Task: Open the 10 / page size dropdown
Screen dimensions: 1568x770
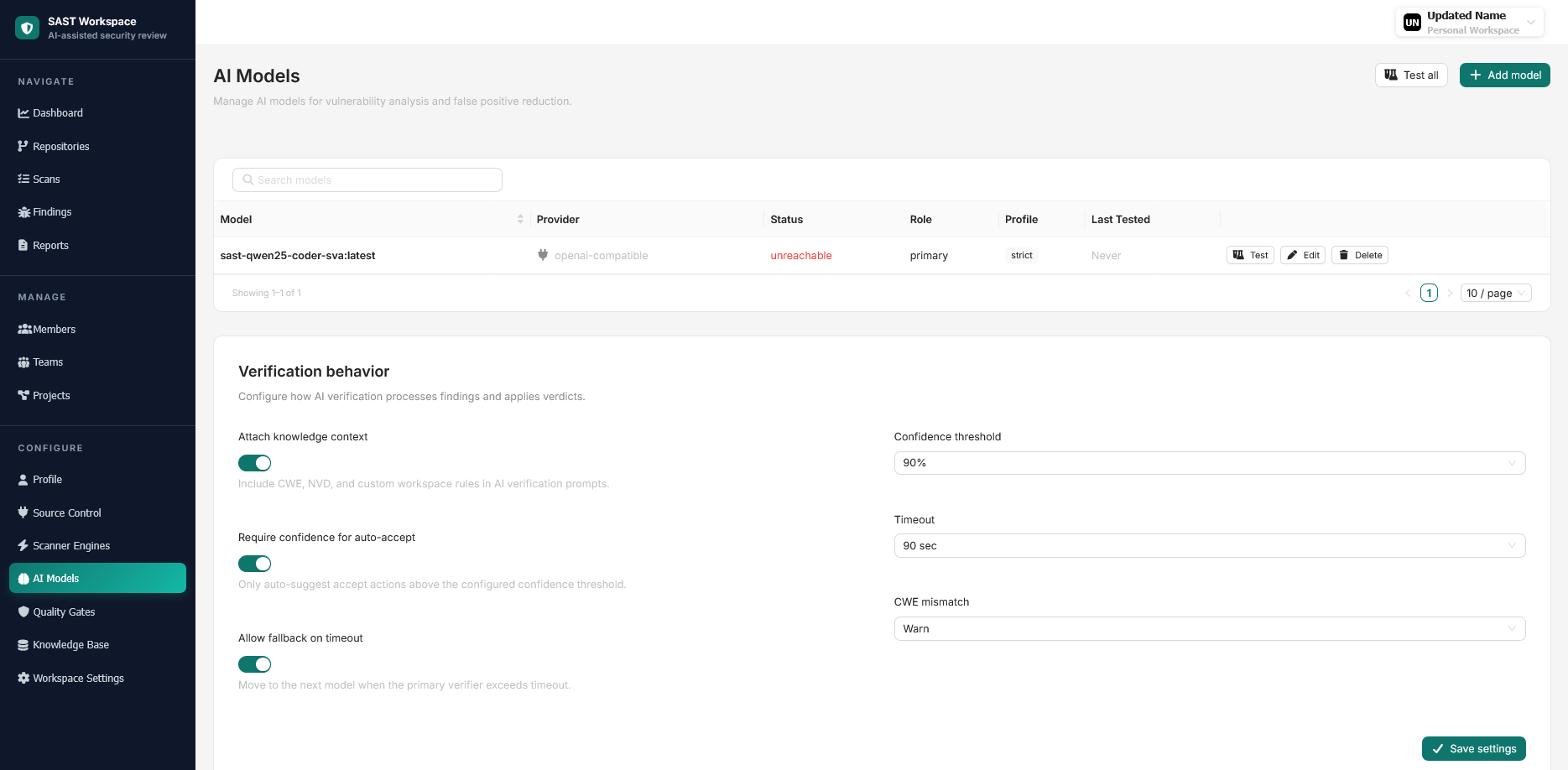Action: click(1496, 293)
